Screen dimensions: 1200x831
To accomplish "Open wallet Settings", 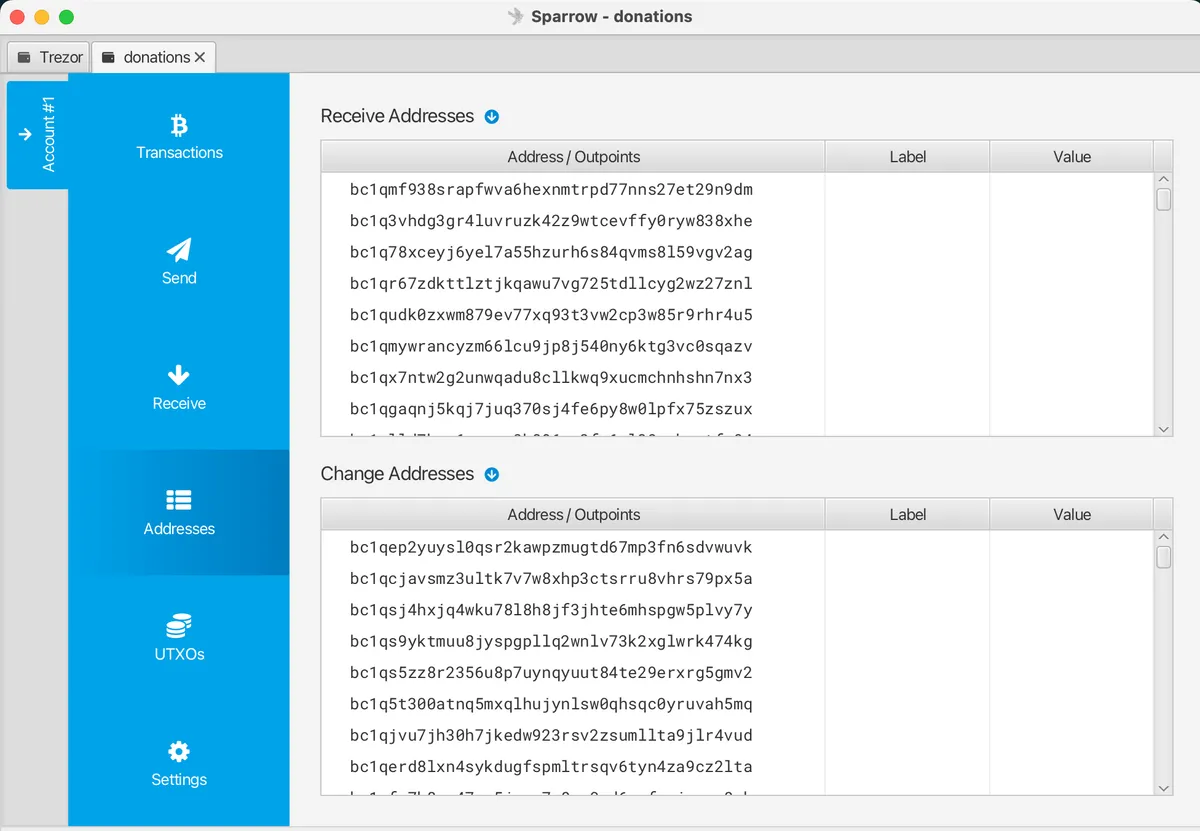I will click(179, 763).
